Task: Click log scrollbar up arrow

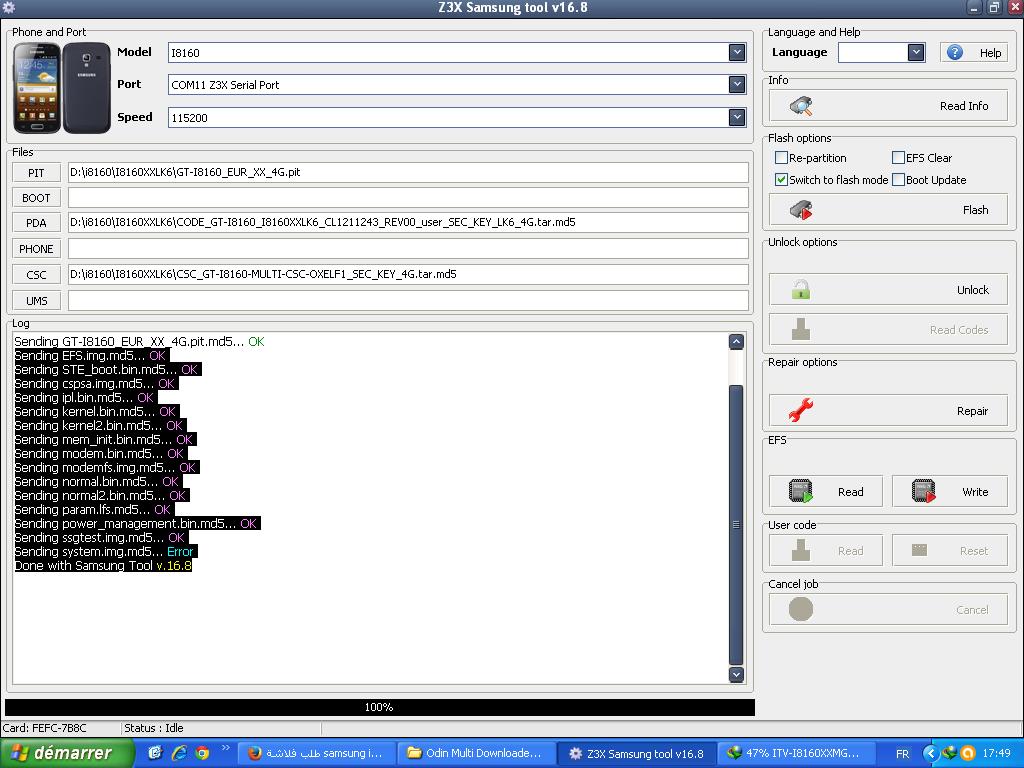Action: click(x=736, y=342)
